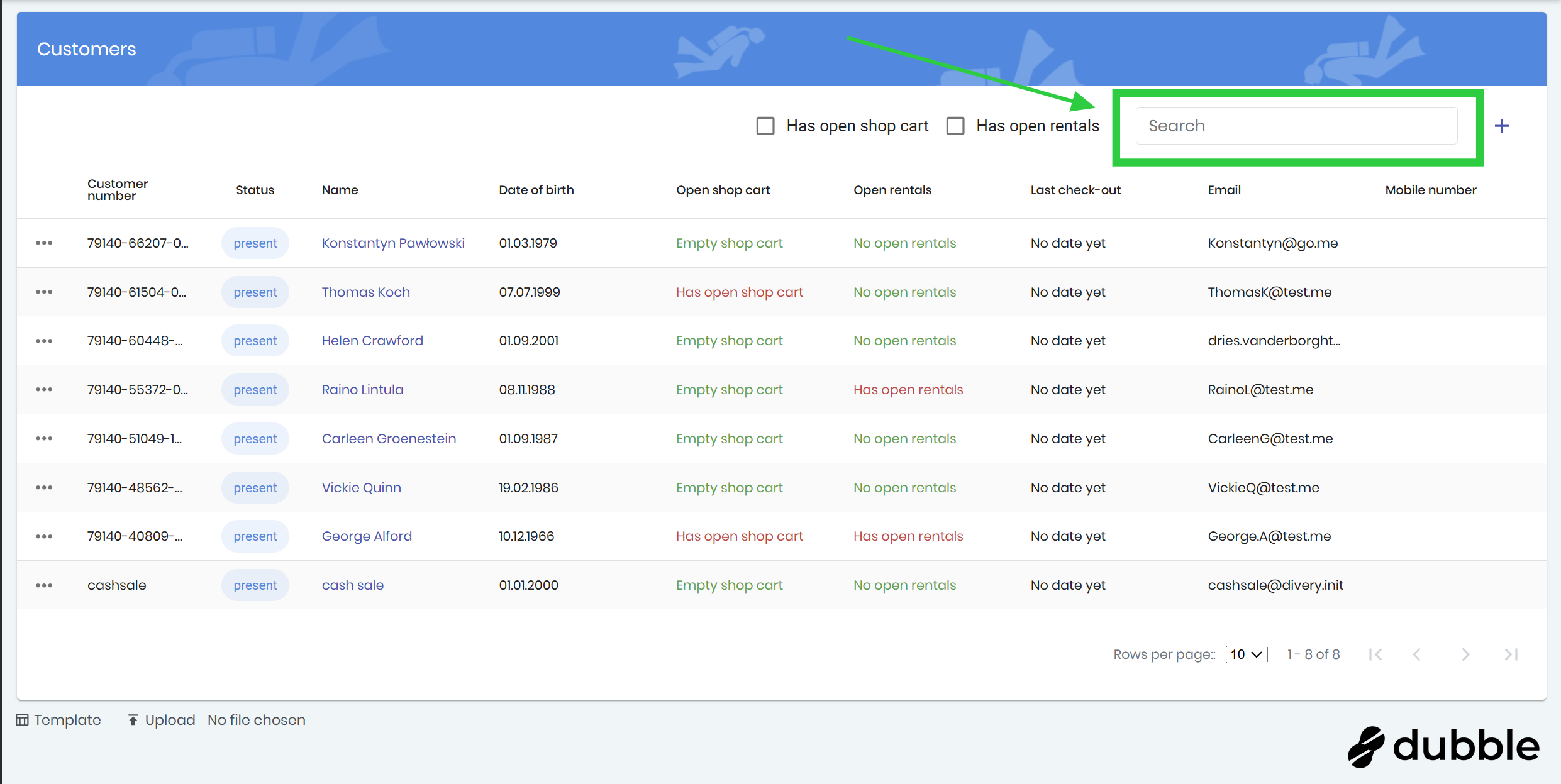Open three-dot menu for cash sale row
The image size is (1561, 784).
pyautogui.click(x=44, y=585)
